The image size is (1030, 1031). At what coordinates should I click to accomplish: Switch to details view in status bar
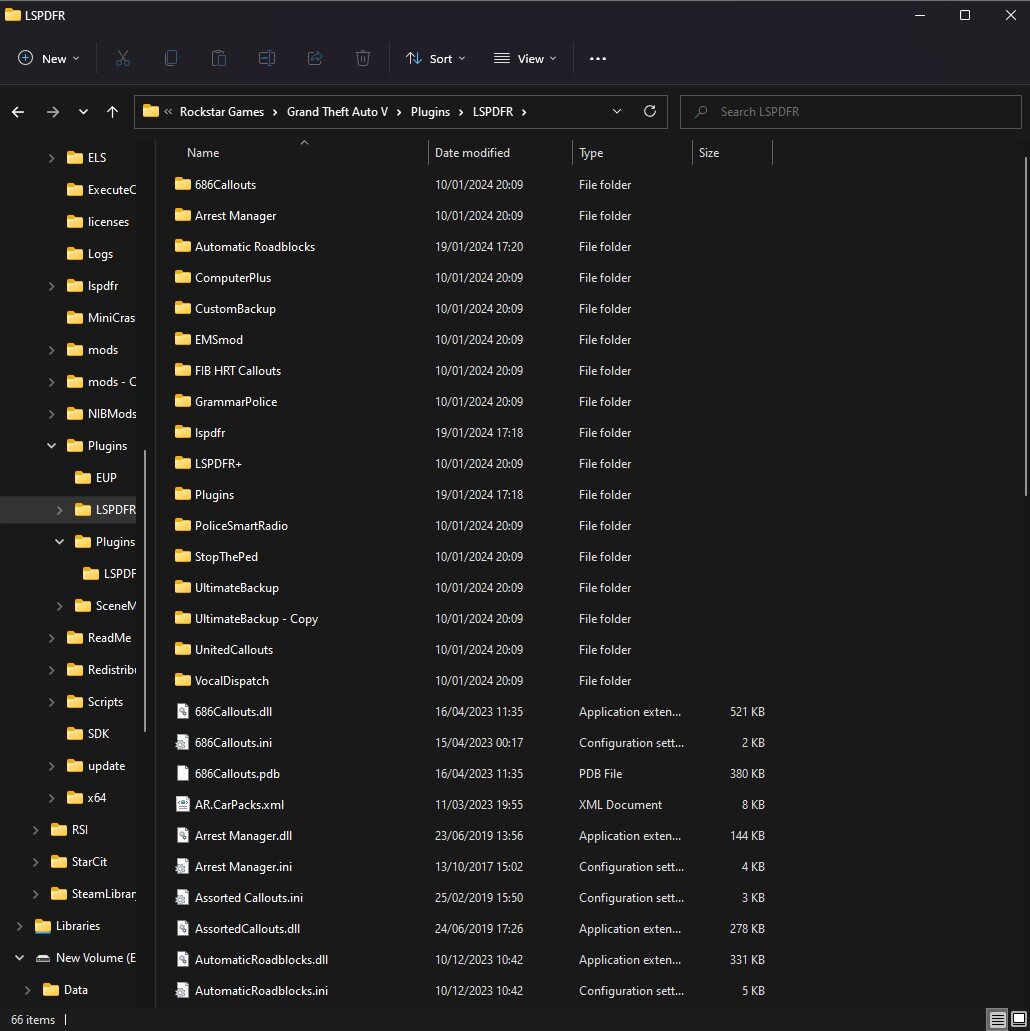click(997, 1019)
